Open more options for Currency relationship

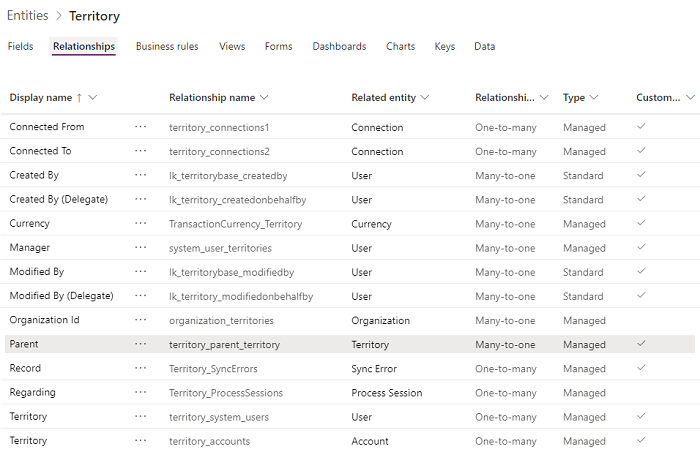pyautogui.click(x=141, y=224)
